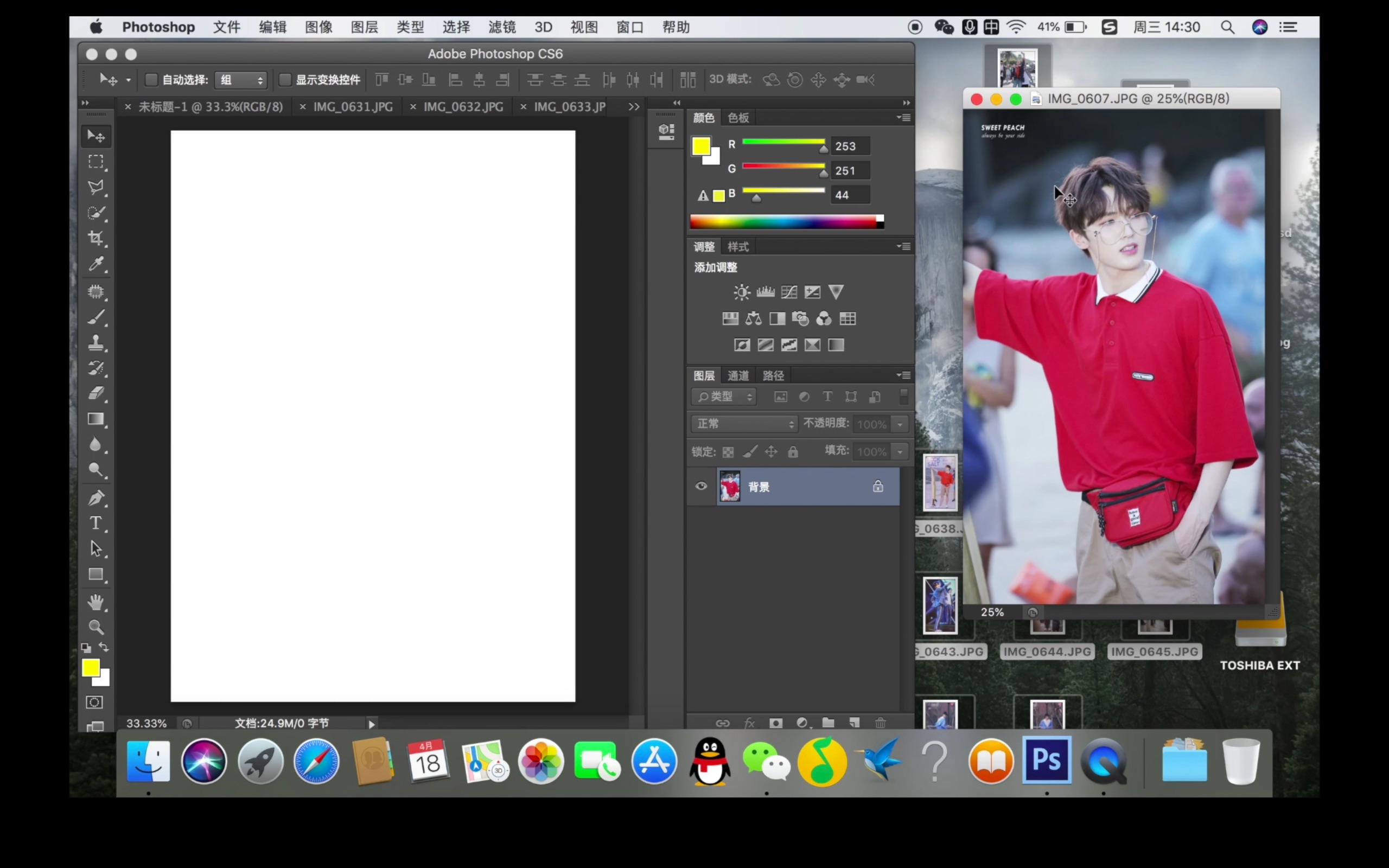
Task: Toggle lock on Background layer
Action: [877, 487]
